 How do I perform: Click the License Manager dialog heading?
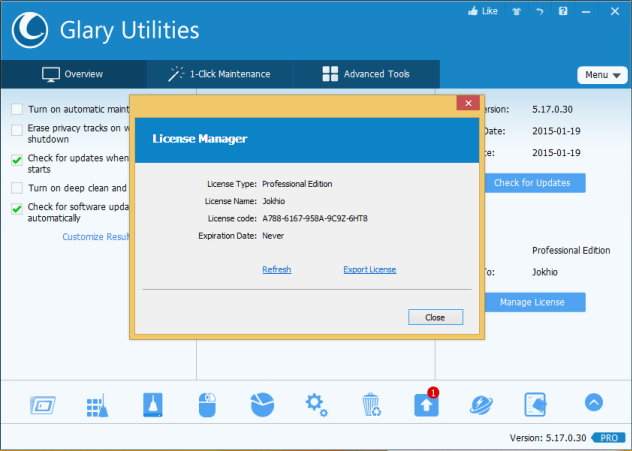point(200,139)
